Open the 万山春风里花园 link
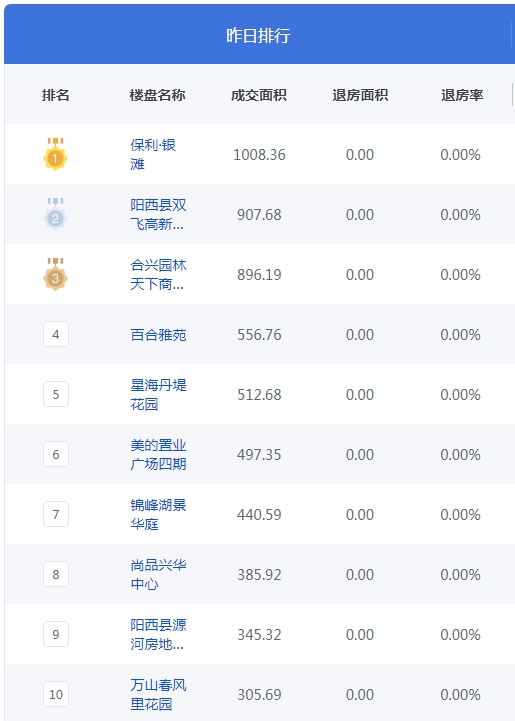This screenshot has width=515, height=721. (x=158, y=694)
